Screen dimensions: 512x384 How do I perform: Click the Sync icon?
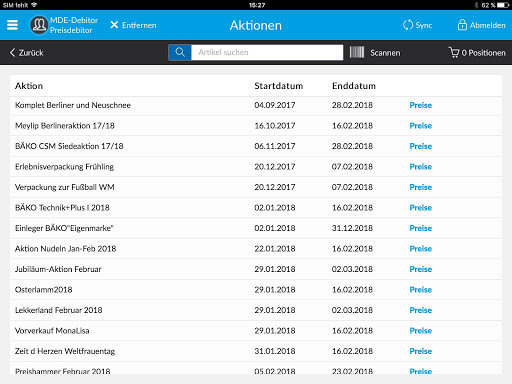(408, 25)
